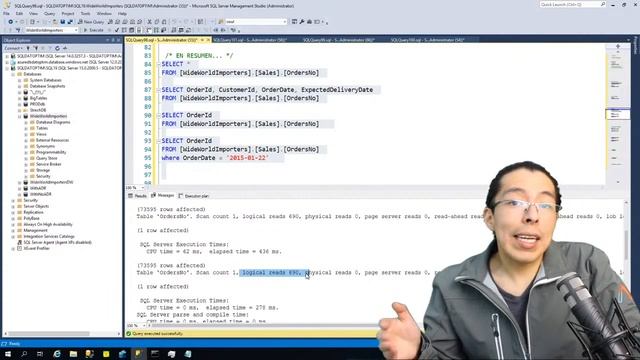Click the Object Explorer horizontal scrollbar
This screenshot has height=360, width=640.
[61, 333]
